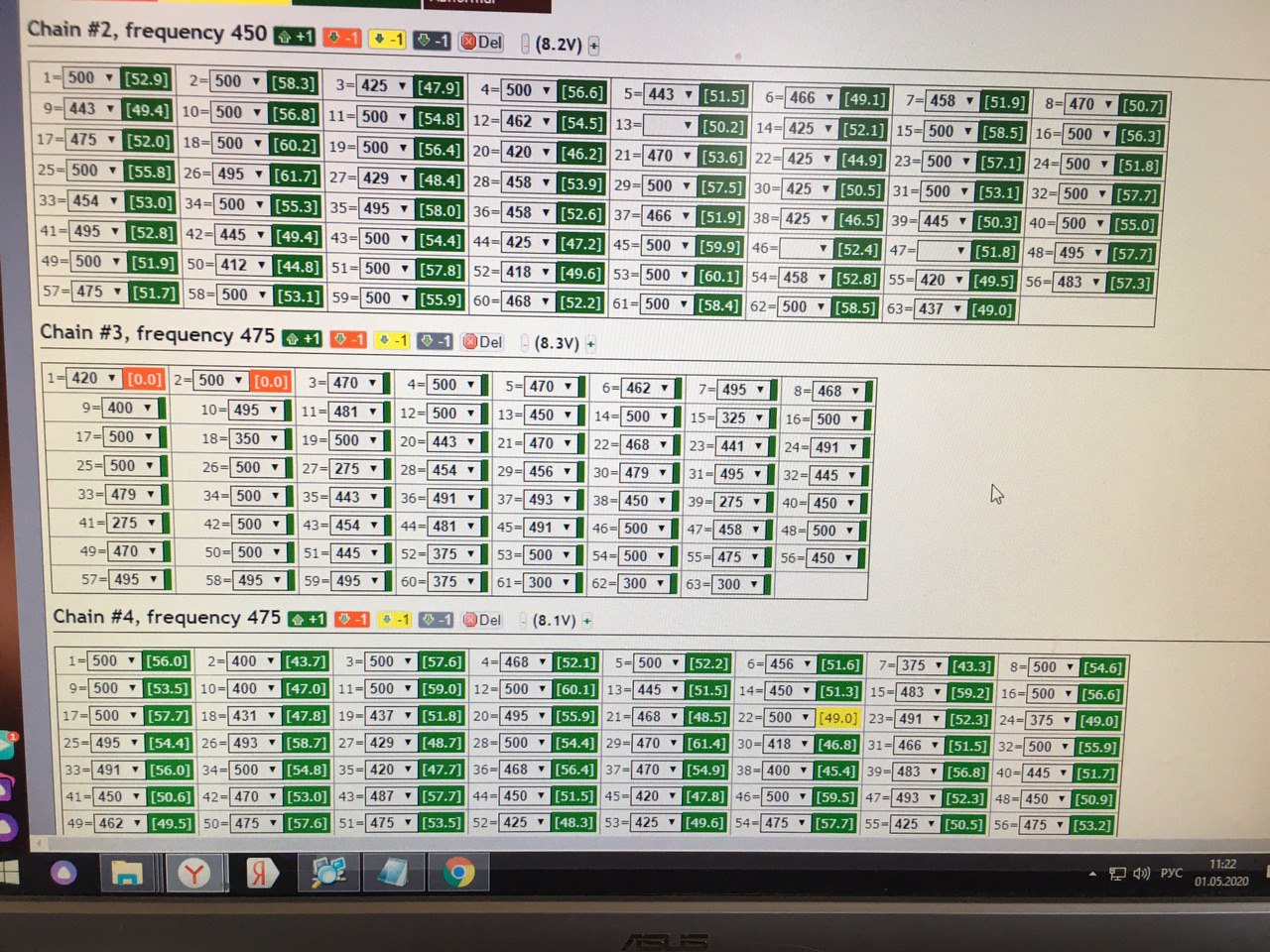This screenshot has height=952, width=1270.
Task: Open Chain #4 chip 8 frequency dropdown
Action: click(x=1053, y=667)
